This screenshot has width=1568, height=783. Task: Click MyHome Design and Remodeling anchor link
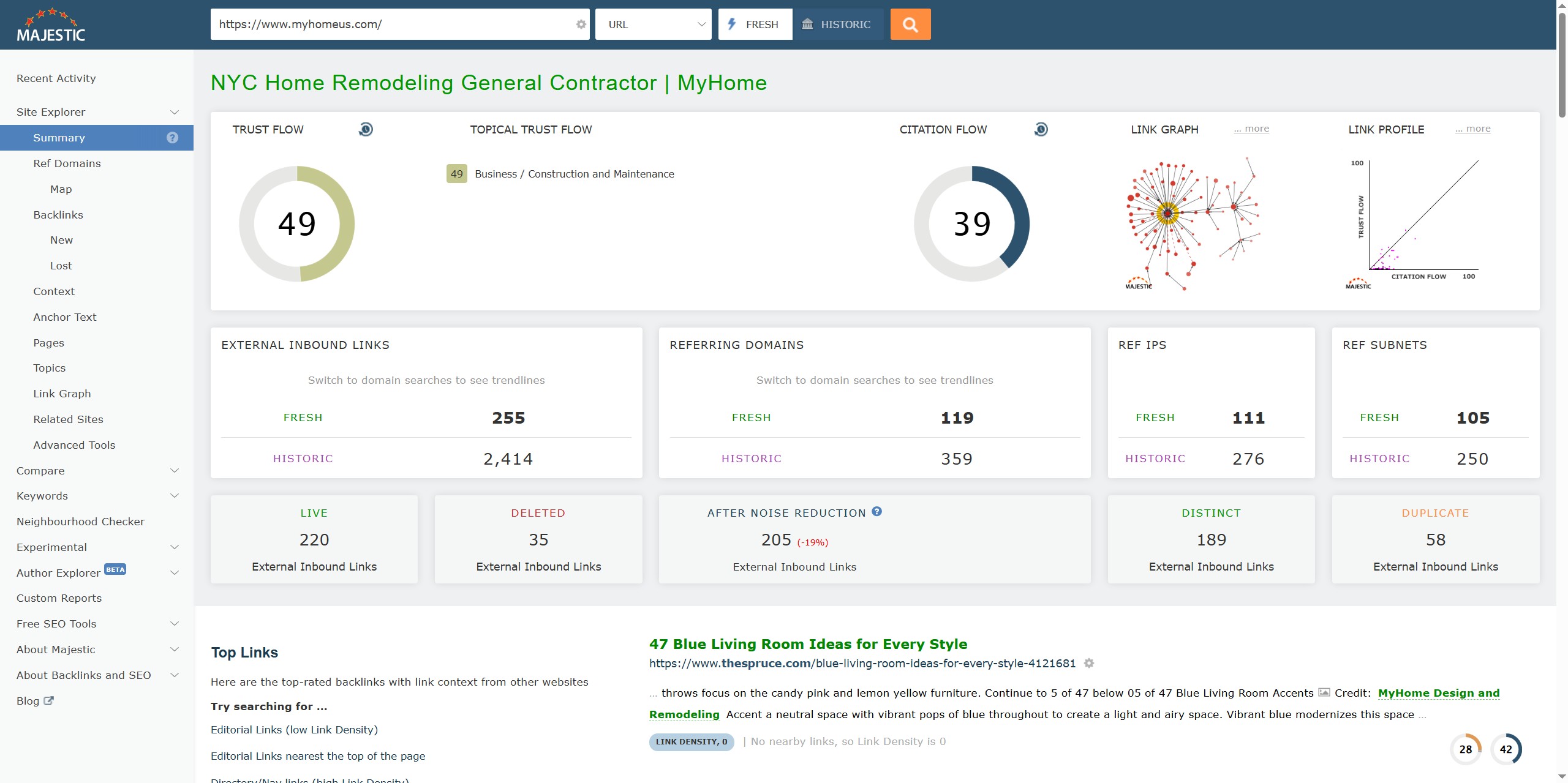[x=1438, y=693]
